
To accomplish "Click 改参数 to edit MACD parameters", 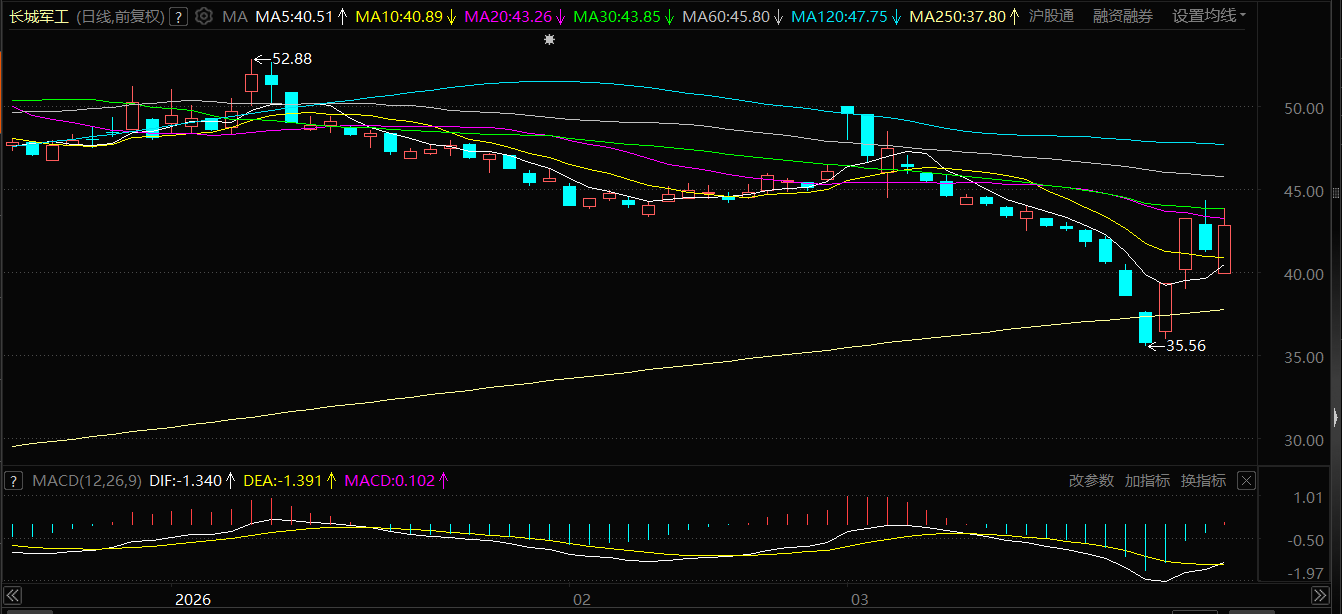I will [1091, 481].
